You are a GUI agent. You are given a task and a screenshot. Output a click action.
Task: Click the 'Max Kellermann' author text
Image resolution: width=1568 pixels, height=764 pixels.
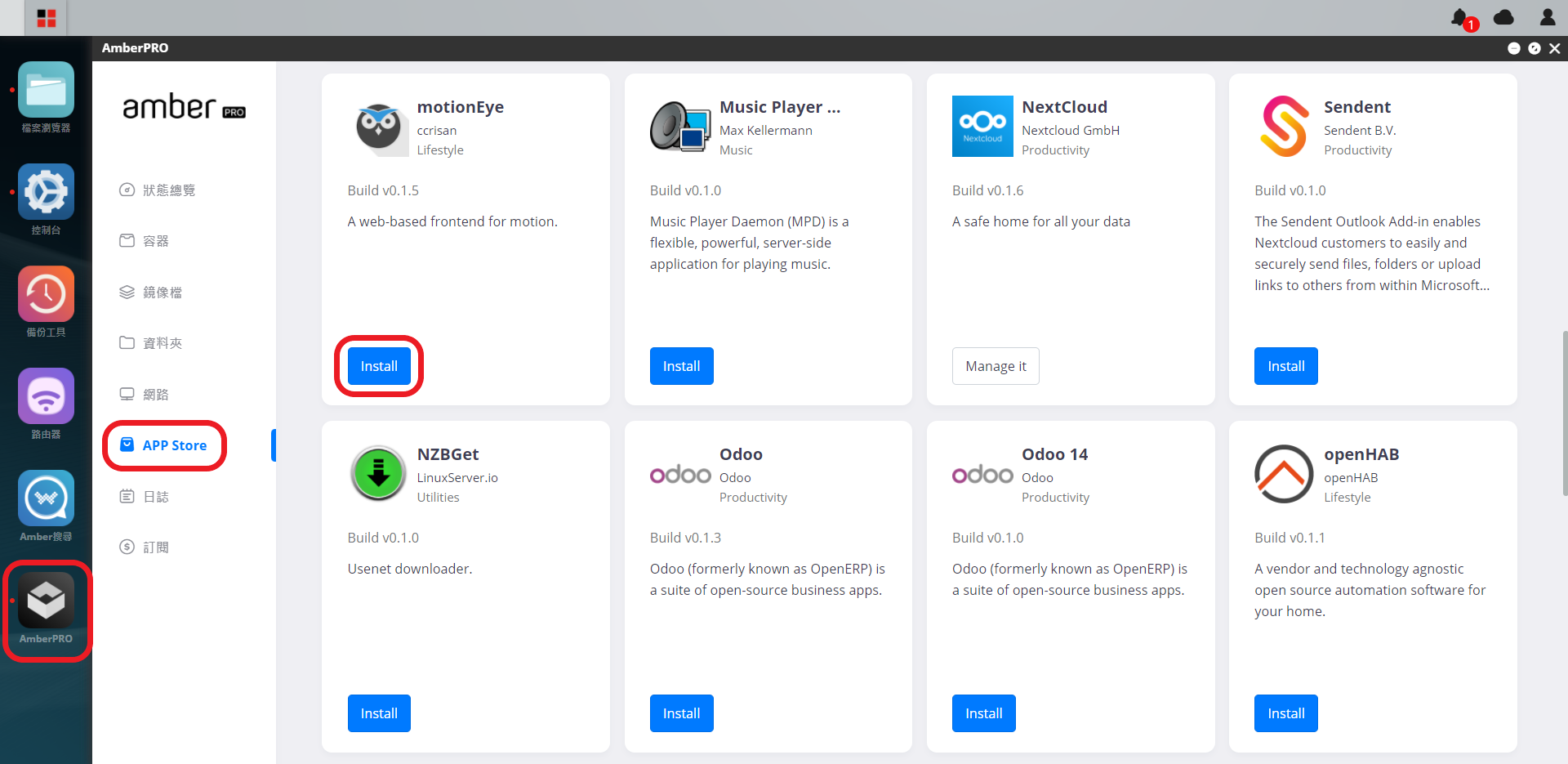pyautogui.click(x=765, y=131)
